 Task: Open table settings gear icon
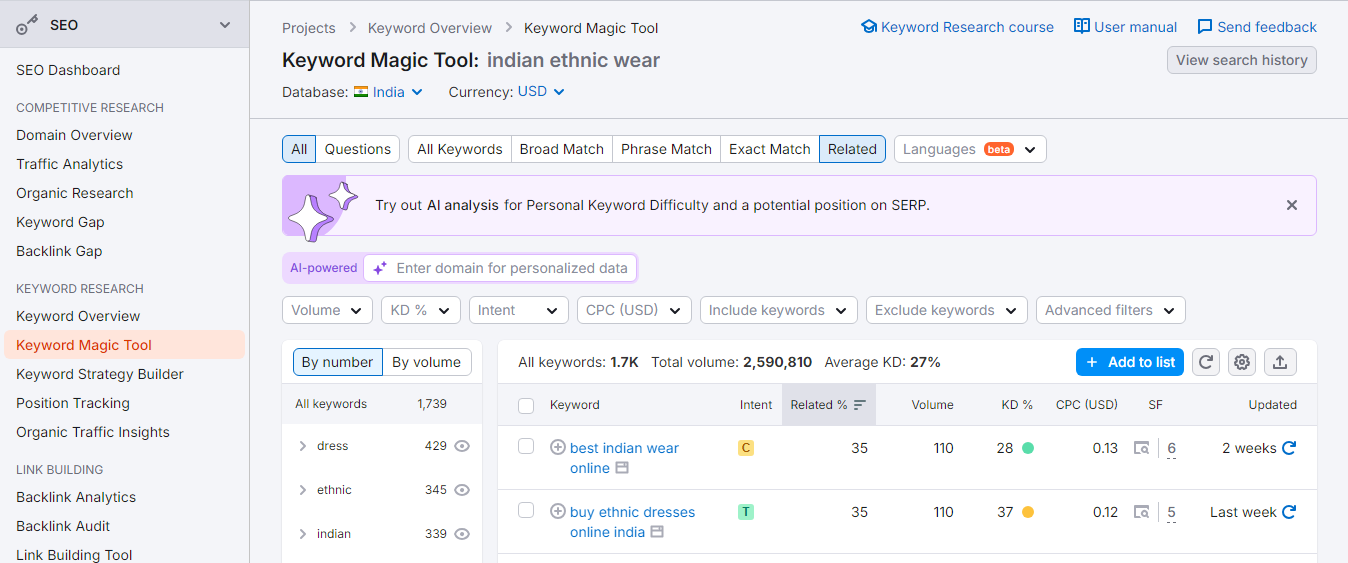(1242, 362)
